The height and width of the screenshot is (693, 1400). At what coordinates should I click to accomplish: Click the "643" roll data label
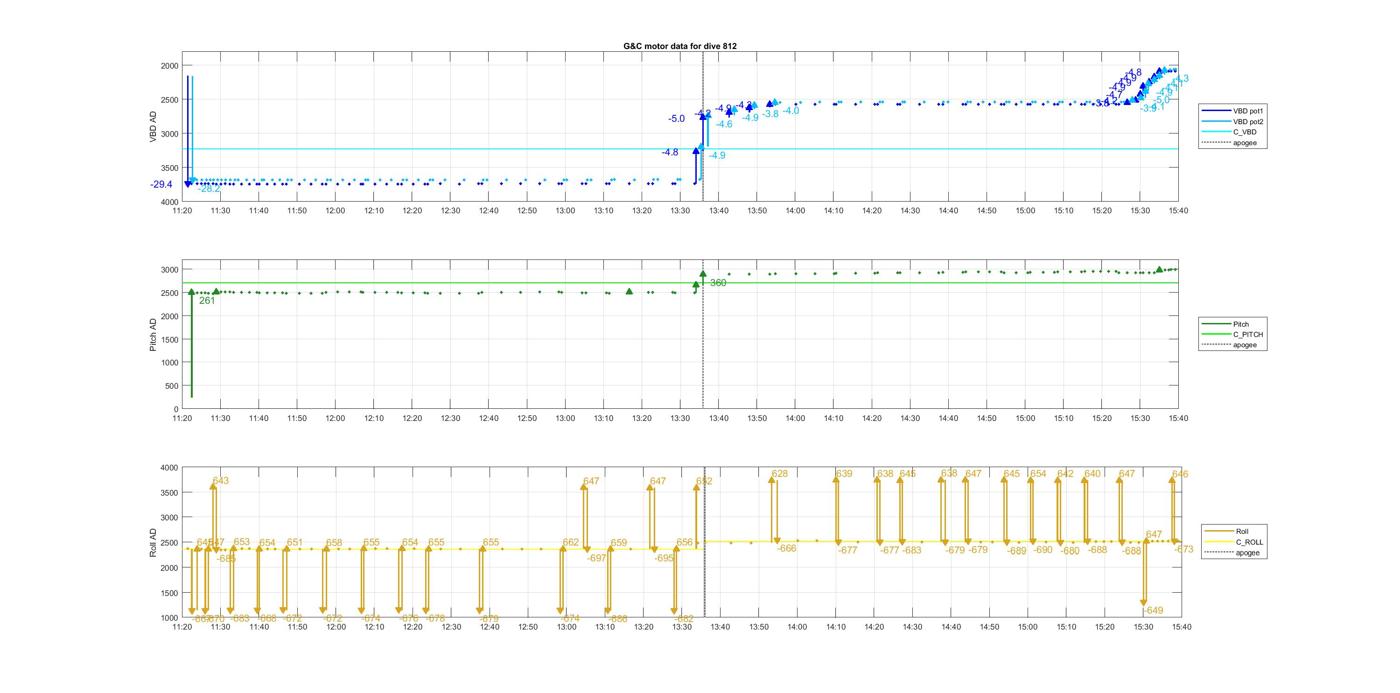(x=220, y=481)
